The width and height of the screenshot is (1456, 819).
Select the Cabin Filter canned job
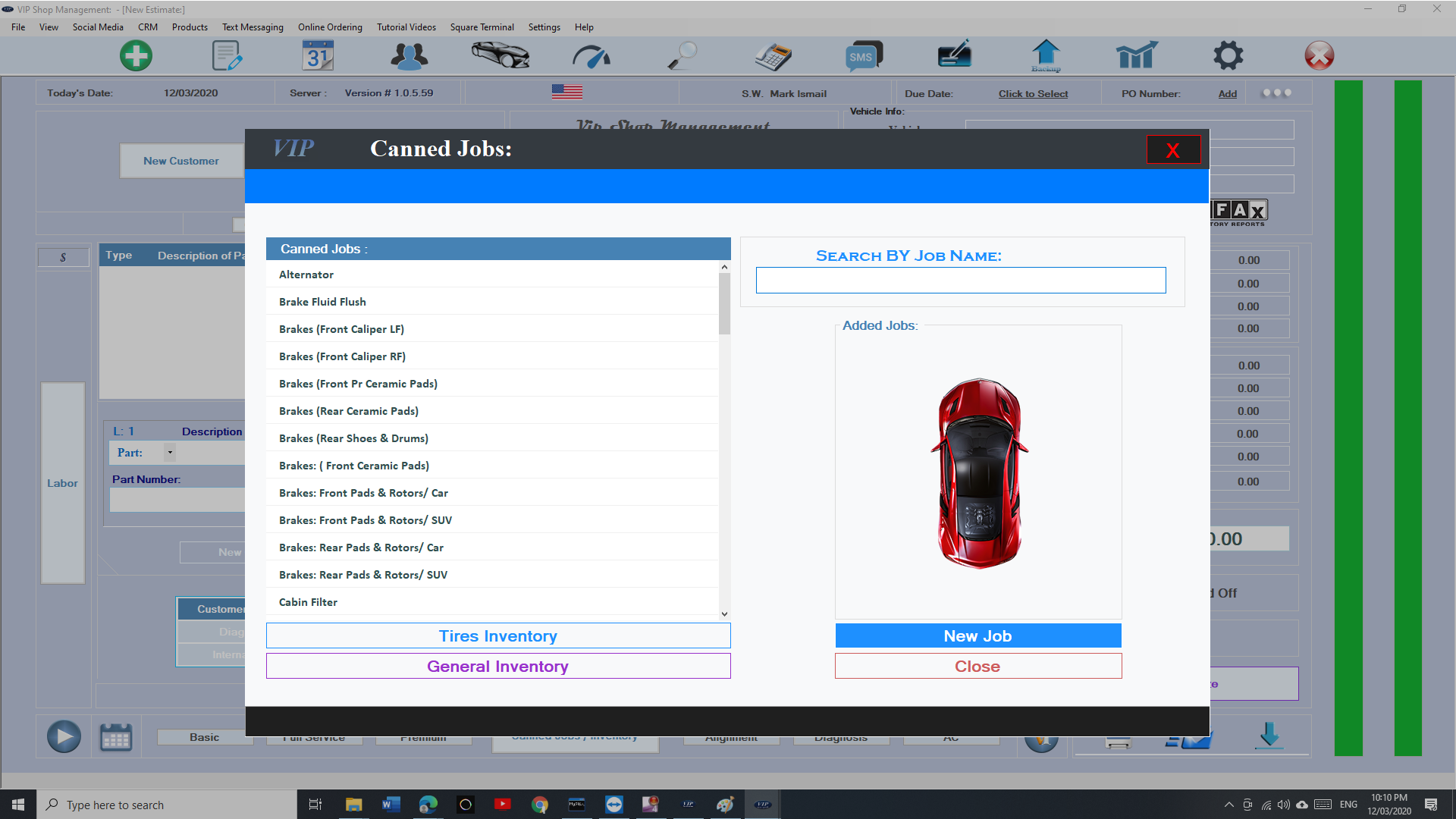[308, 601]
